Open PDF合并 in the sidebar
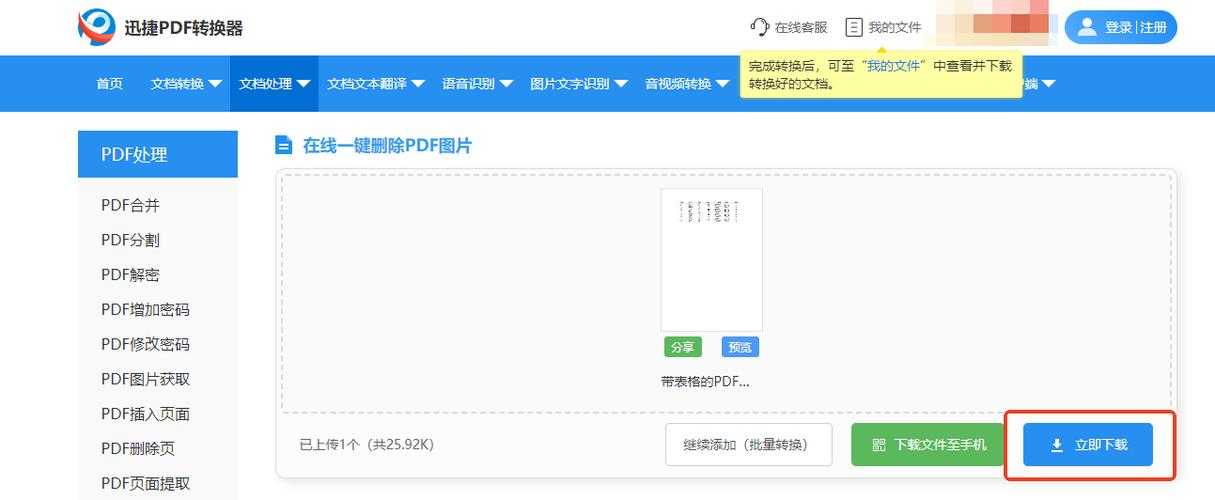The height and width of the screenshot is (500, 1215). tap(130, 205)
